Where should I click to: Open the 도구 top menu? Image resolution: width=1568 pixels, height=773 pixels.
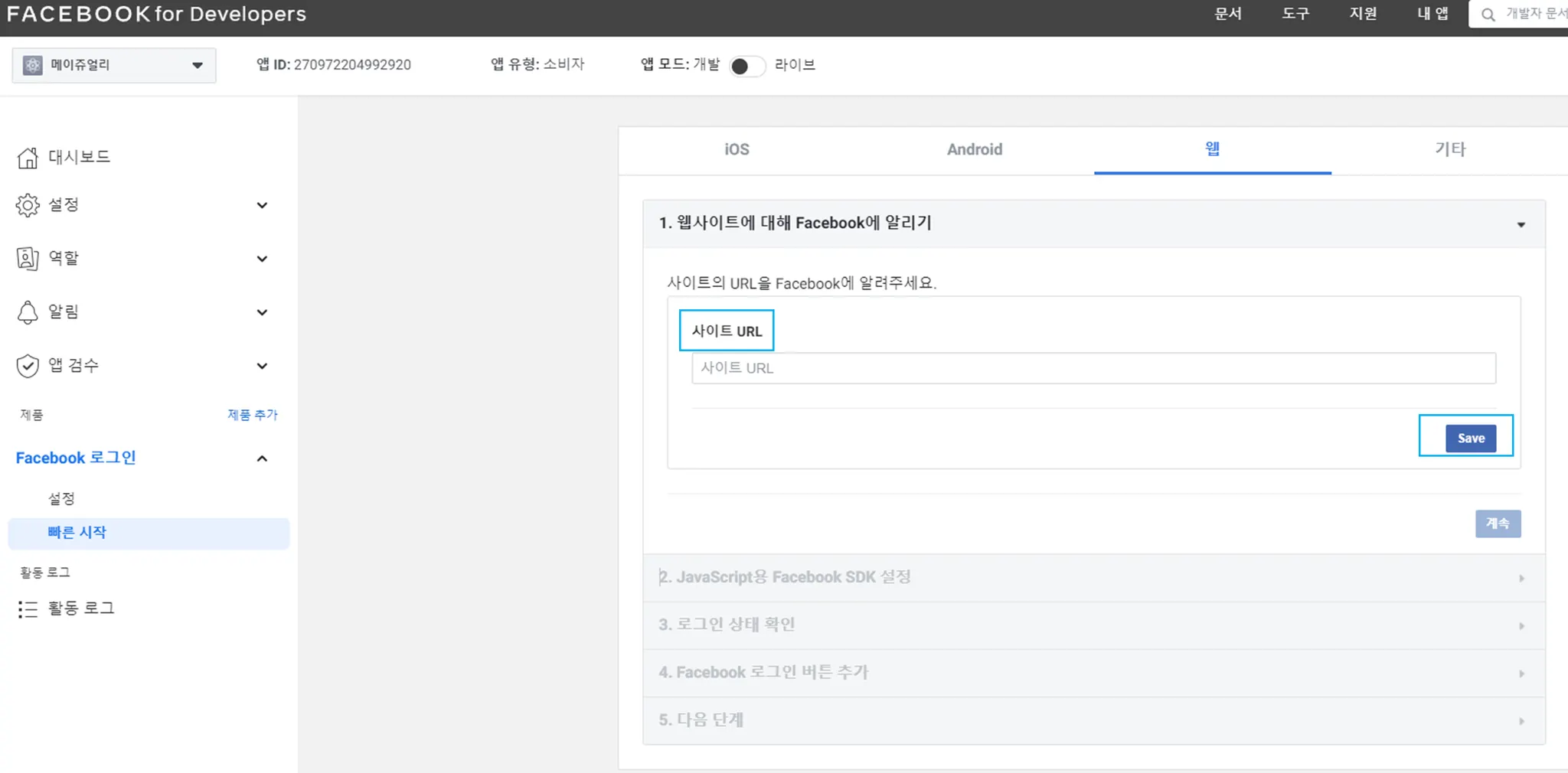[x=1295, y=14]
